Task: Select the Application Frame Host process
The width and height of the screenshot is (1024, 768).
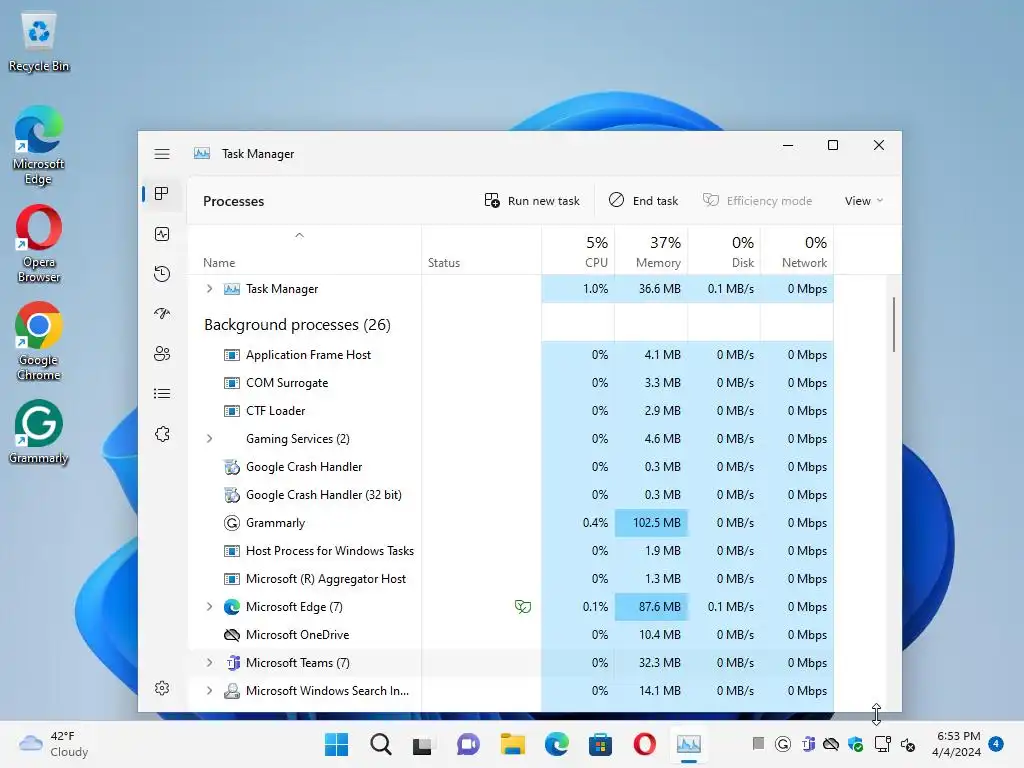Action: (511, 355)
